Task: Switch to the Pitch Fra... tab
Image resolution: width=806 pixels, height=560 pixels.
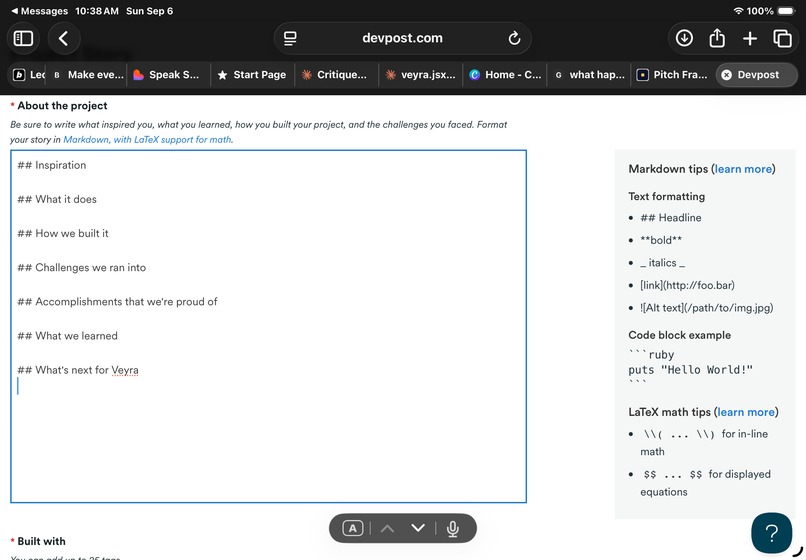Action: pos(672,75)
